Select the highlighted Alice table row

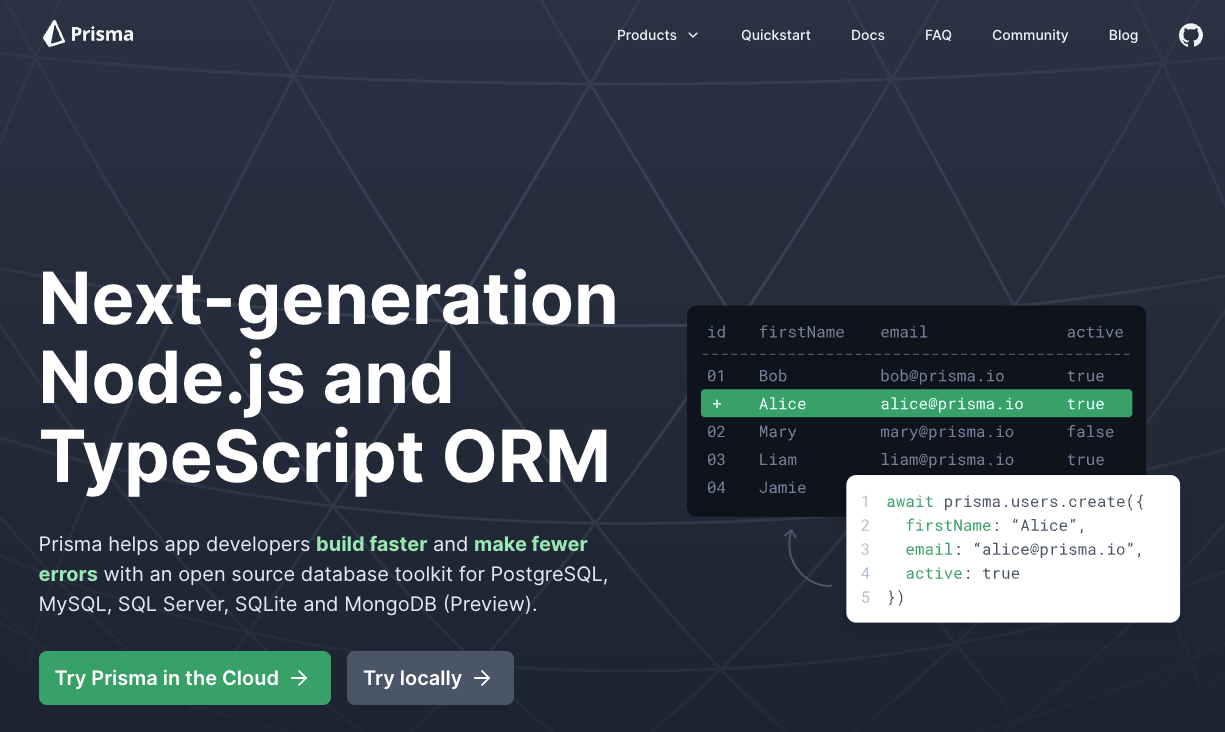pyautogui.click(x=916, y=404)
